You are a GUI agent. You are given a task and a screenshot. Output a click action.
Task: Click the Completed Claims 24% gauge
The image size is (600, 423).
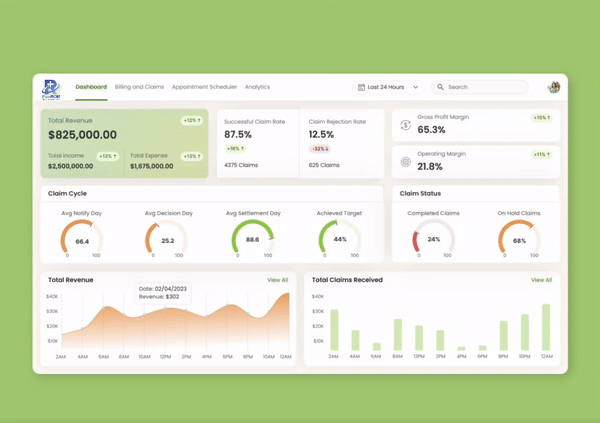coord(433,239)
